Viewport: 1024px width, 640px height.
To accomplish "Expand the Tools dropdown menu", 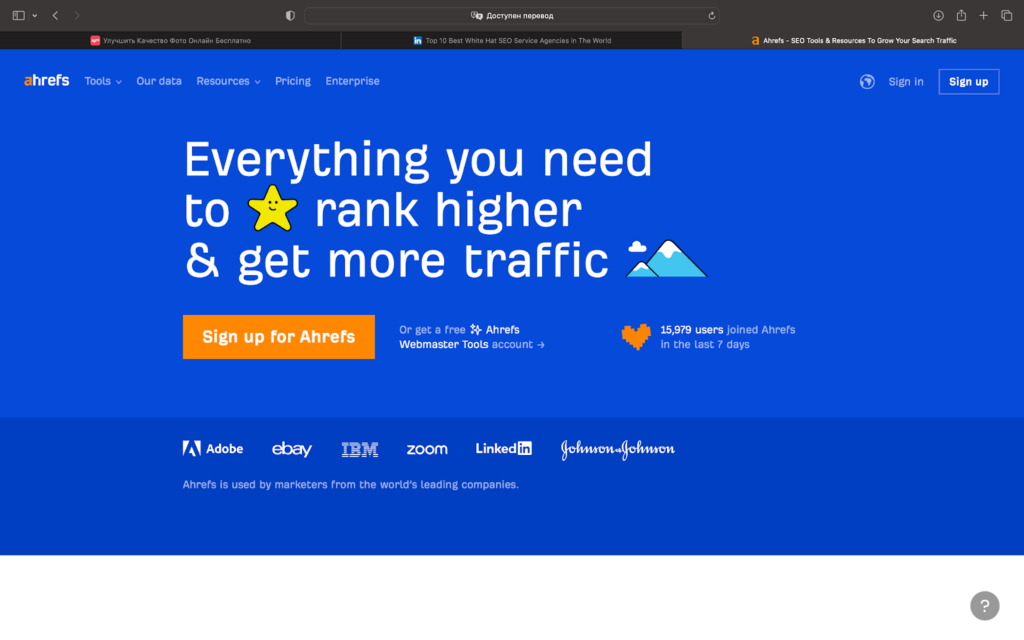I will coord(103,82).
